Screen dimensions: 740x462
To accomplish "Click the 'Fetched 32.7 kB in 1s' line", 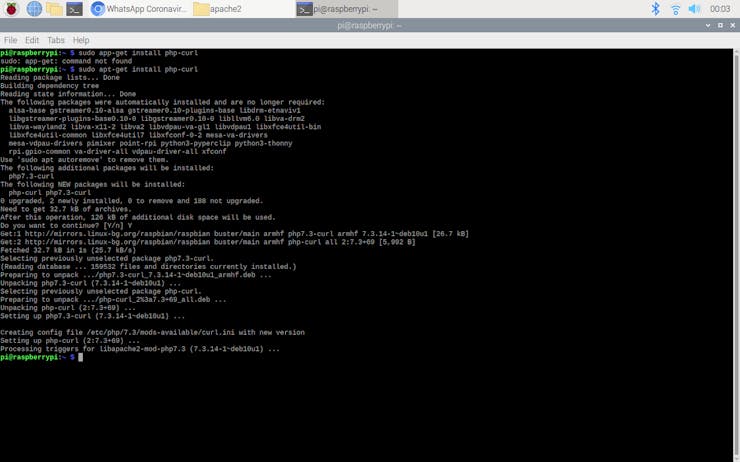I will click(x=68, y=250).
